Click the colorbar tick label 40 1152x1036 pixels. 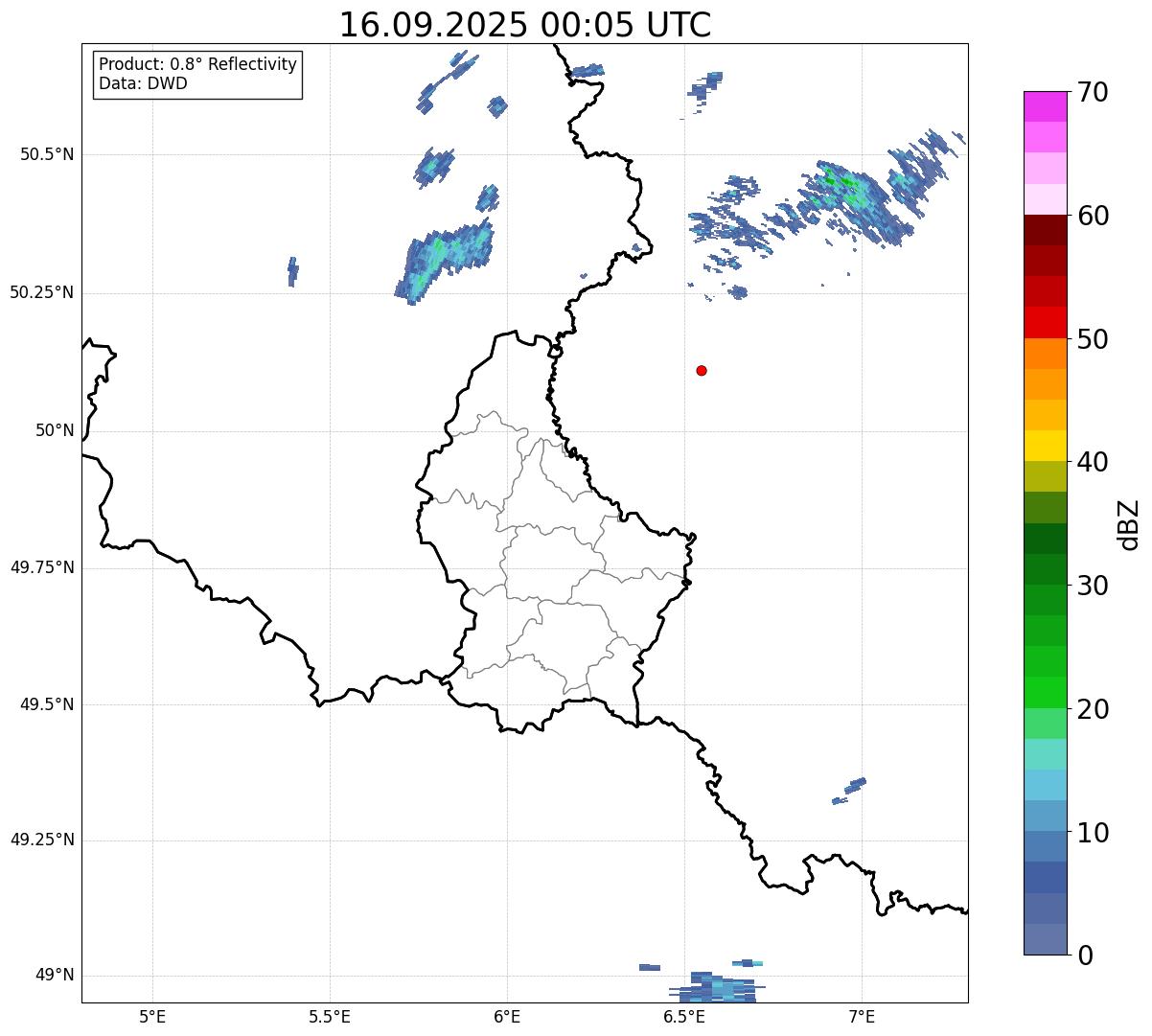pyautogui.click(x=1093, y=462)
